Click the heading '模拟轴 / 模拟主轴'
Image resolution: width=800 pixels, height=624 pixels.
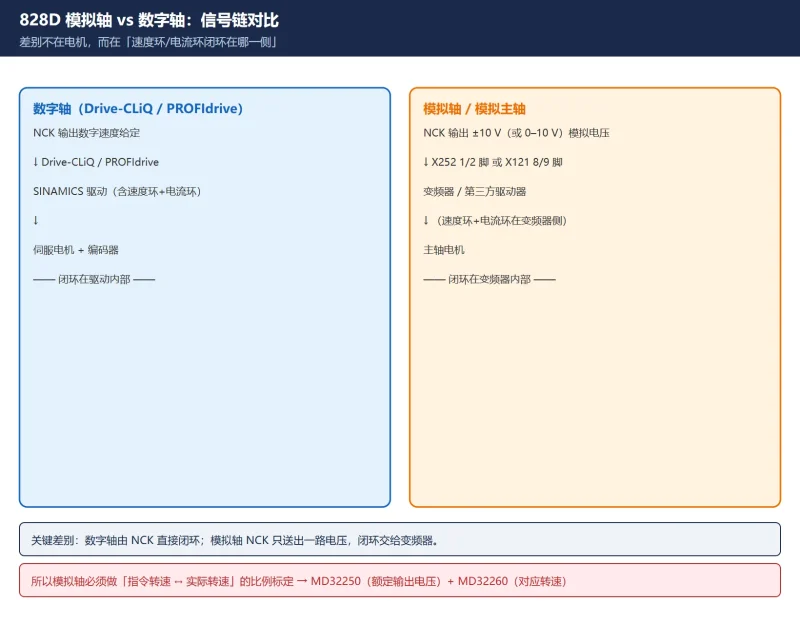pyautogui.click(x=474, y=109)
